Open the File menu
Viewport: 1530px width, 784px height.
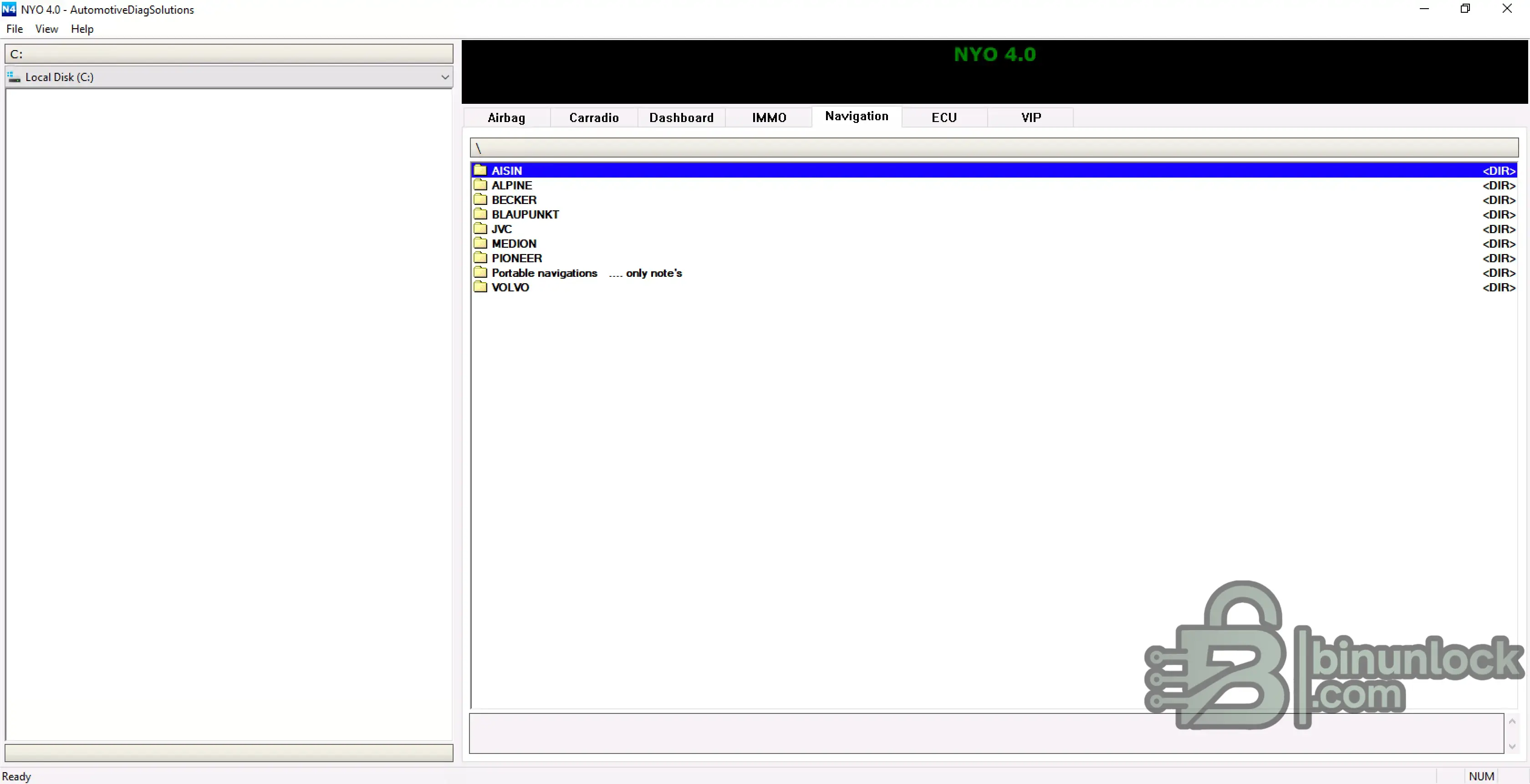pos(14,29)
